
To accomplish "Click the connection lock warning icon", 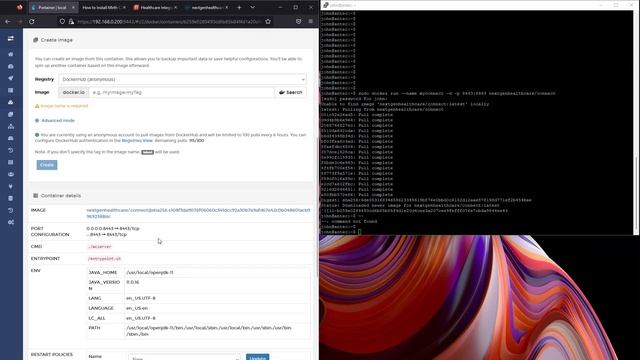I will [x=71, y=21].
